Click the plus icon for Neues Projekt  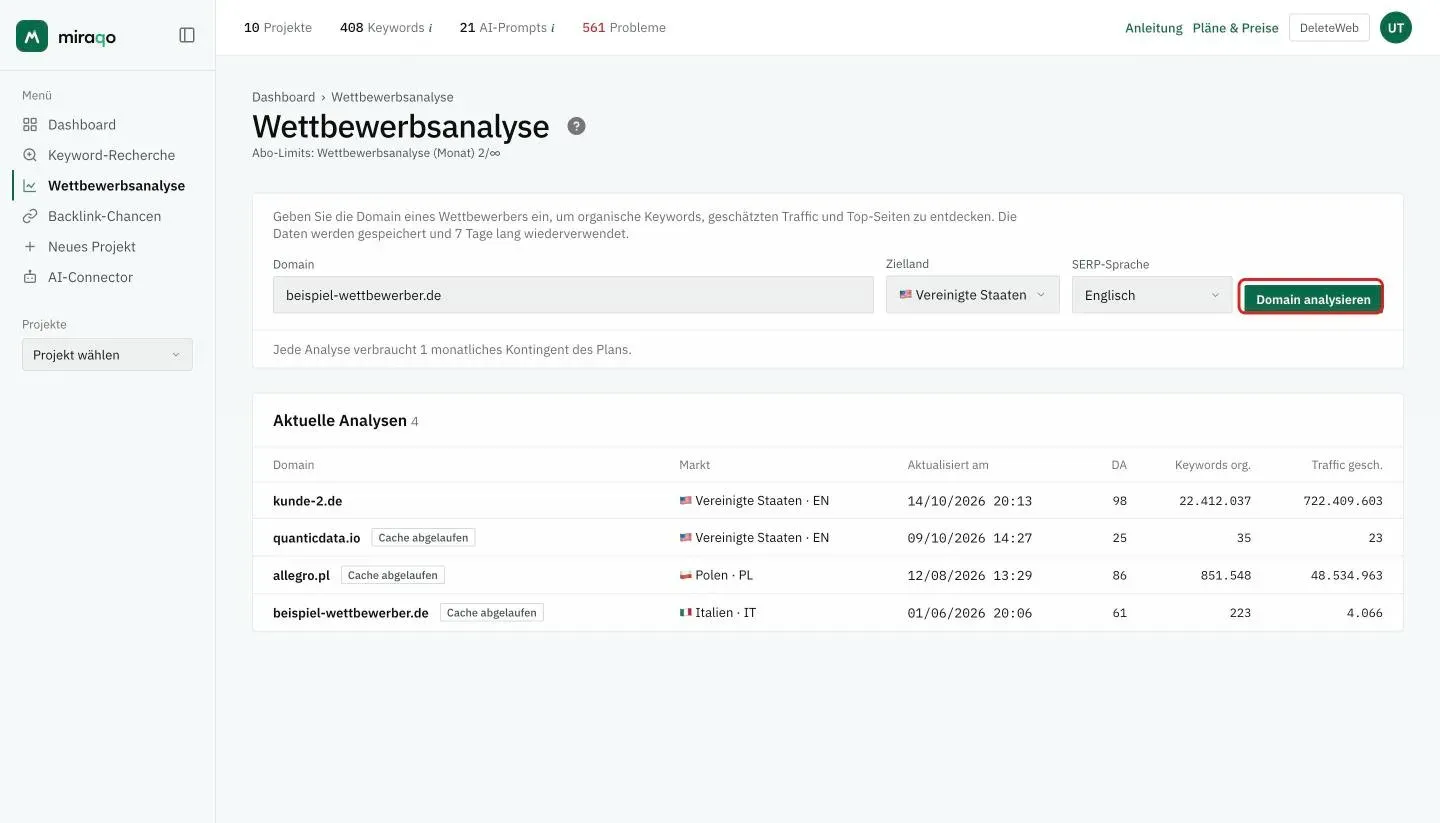(x=30, y=247)
